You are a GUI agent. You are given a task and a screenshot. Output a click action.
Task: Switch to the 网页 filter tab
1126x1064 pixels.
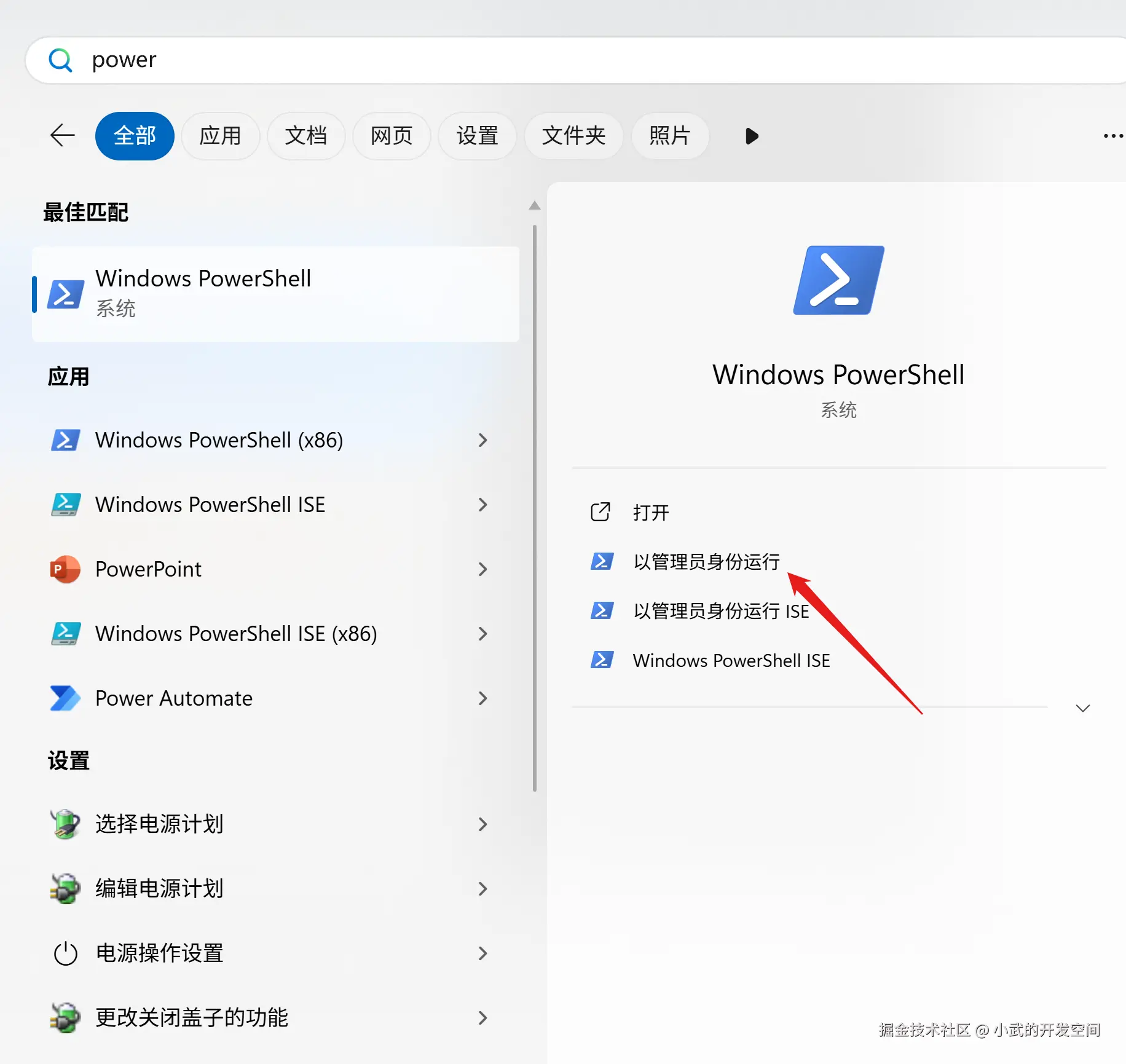point(392,136)
